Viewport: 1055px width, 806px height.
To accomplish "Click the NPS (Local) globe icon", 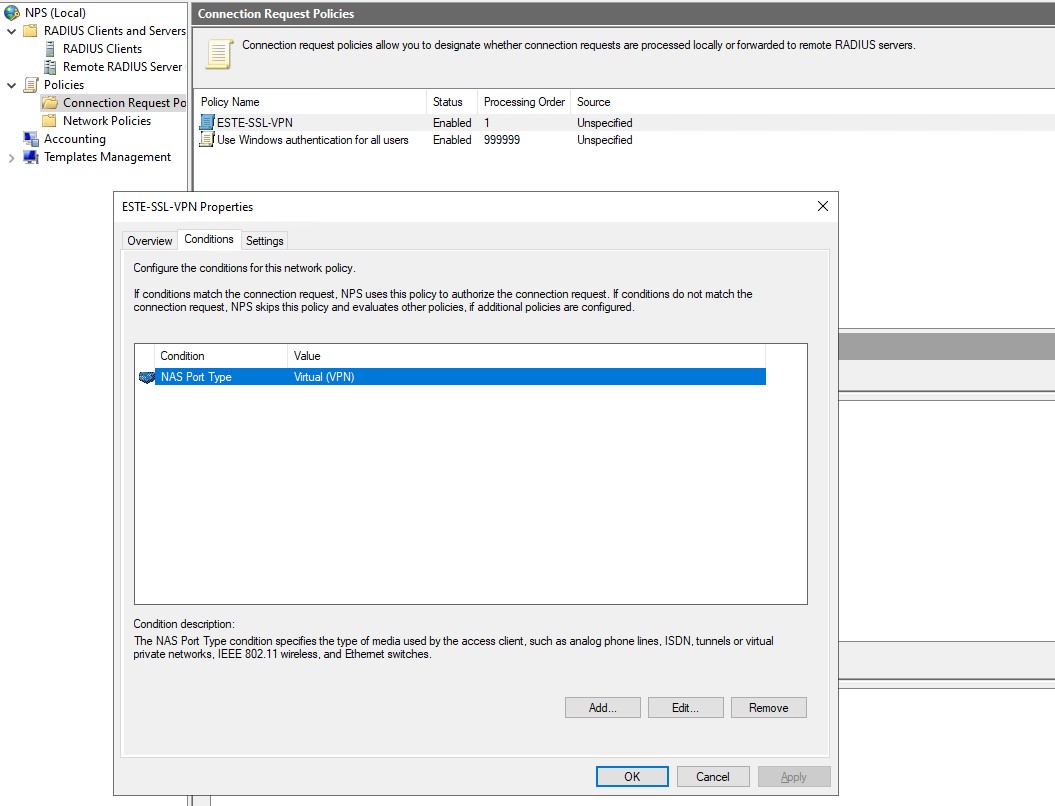I will point(13,13).
